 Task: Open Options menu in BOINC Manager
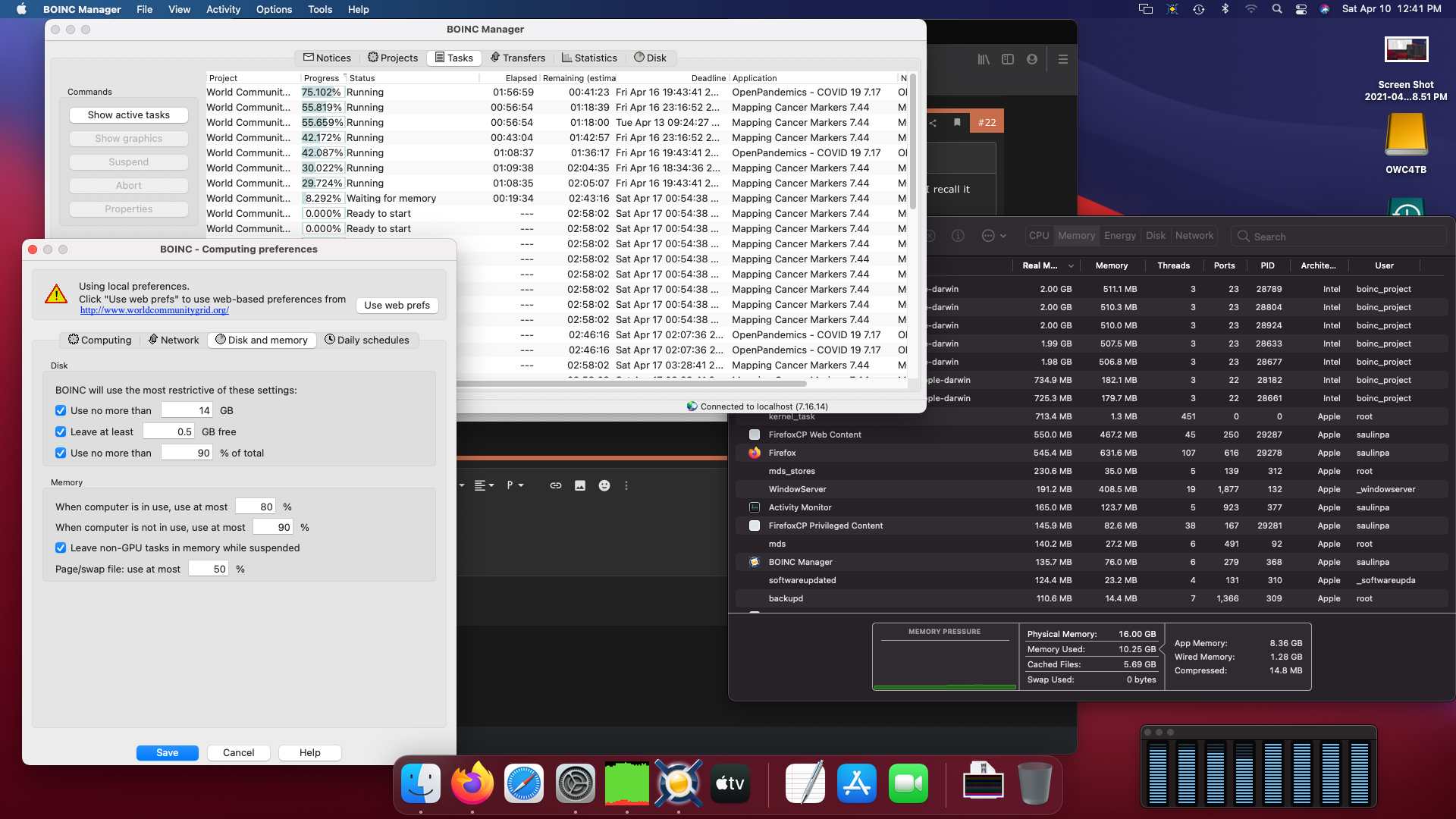(273, 9)
